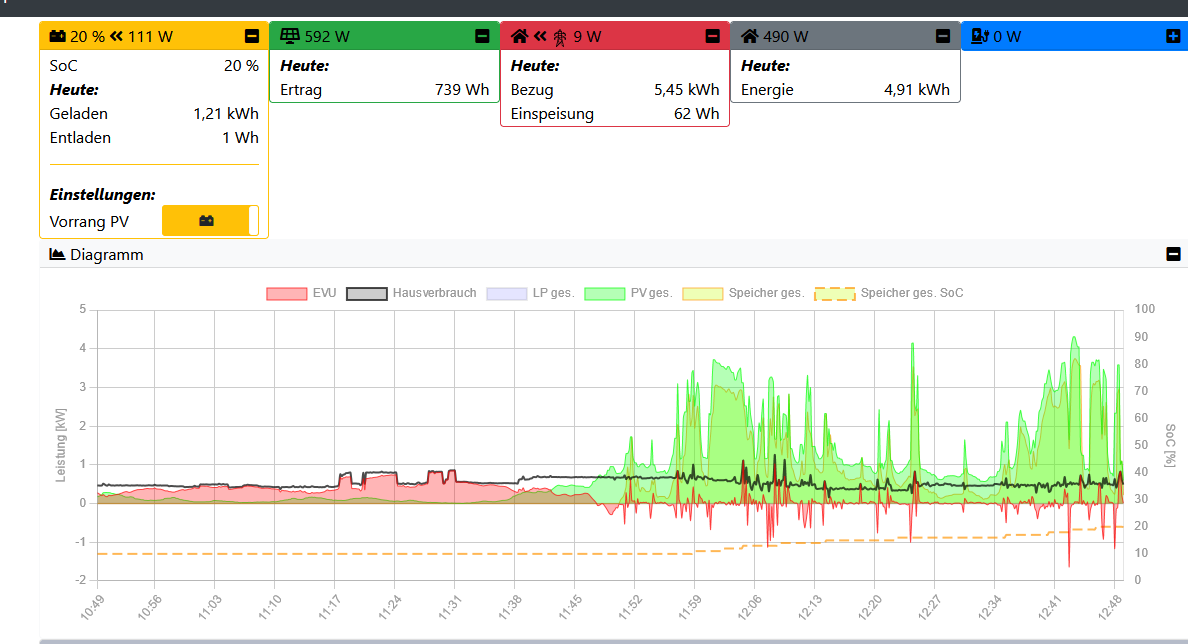
Task: Toggle EVU series visibility in chart legend
Action: (x=286, y=293)
